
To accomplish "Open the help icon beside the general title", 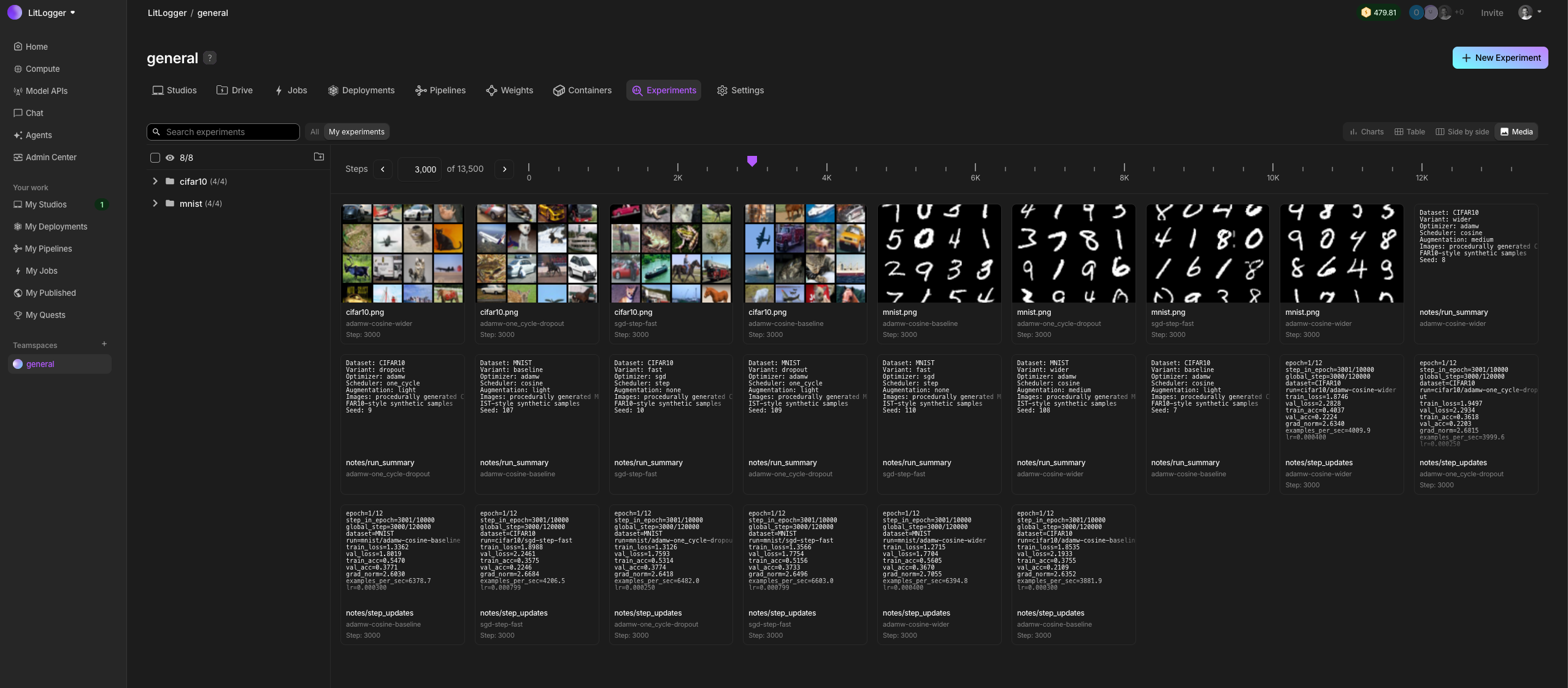I will pos(210,58).
